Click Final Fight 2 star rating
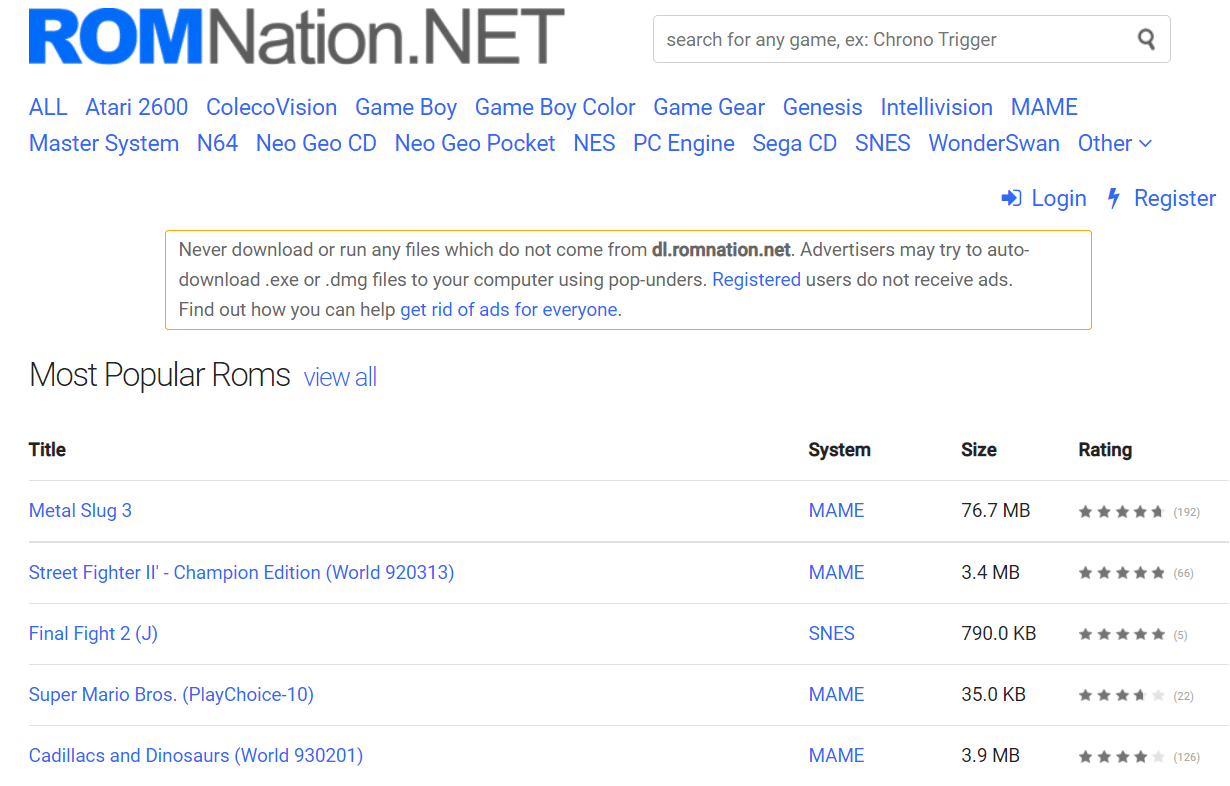 (x=1121, y=634)
